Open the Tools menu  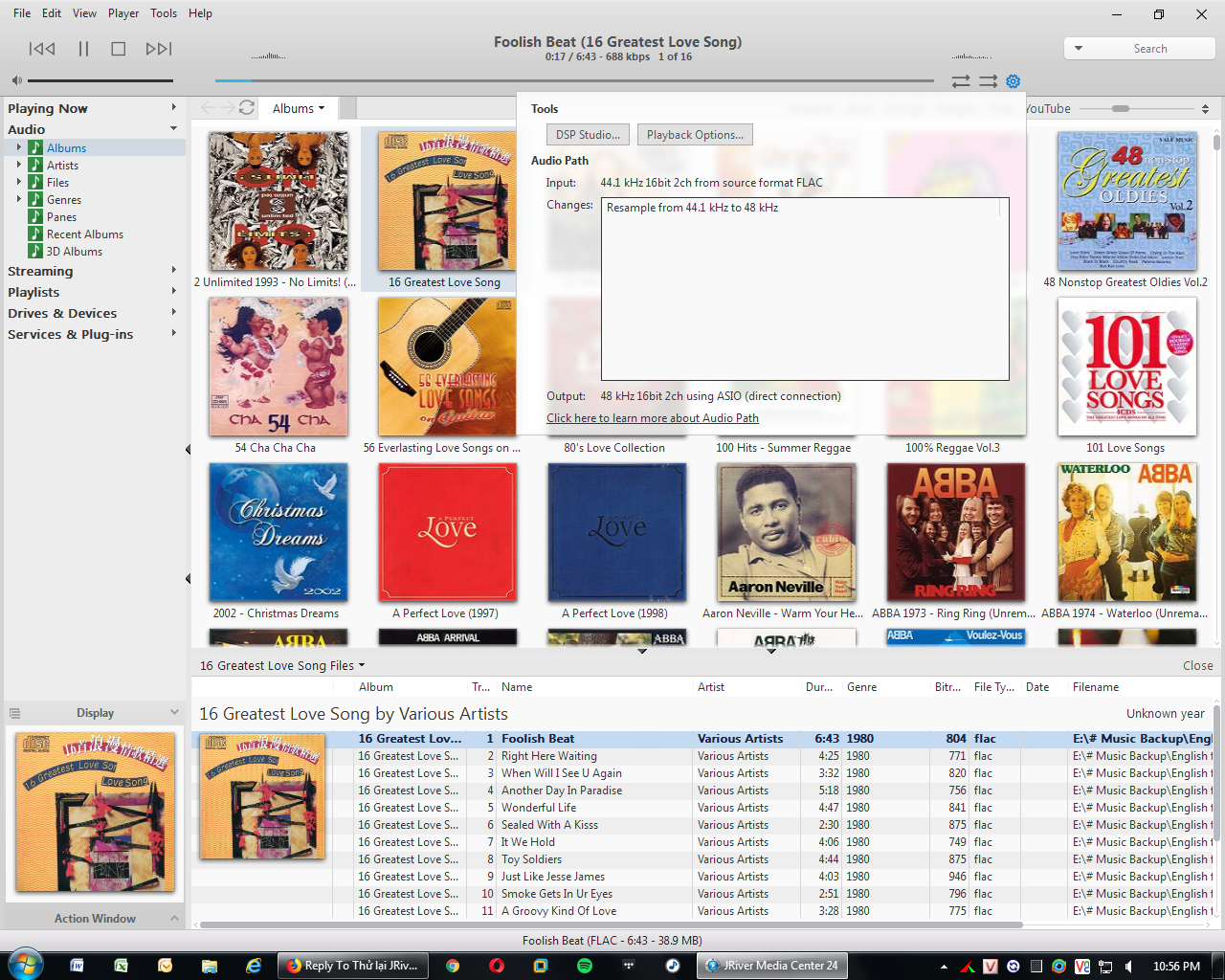point(164,13)
